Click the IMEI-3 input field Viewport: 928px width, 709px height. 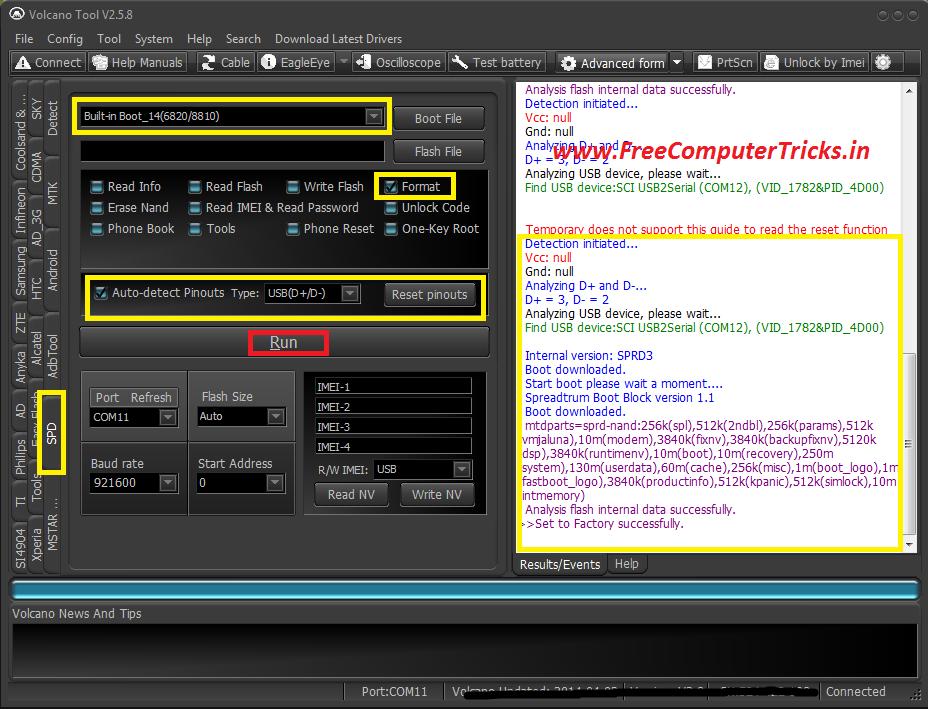(394, 427)
